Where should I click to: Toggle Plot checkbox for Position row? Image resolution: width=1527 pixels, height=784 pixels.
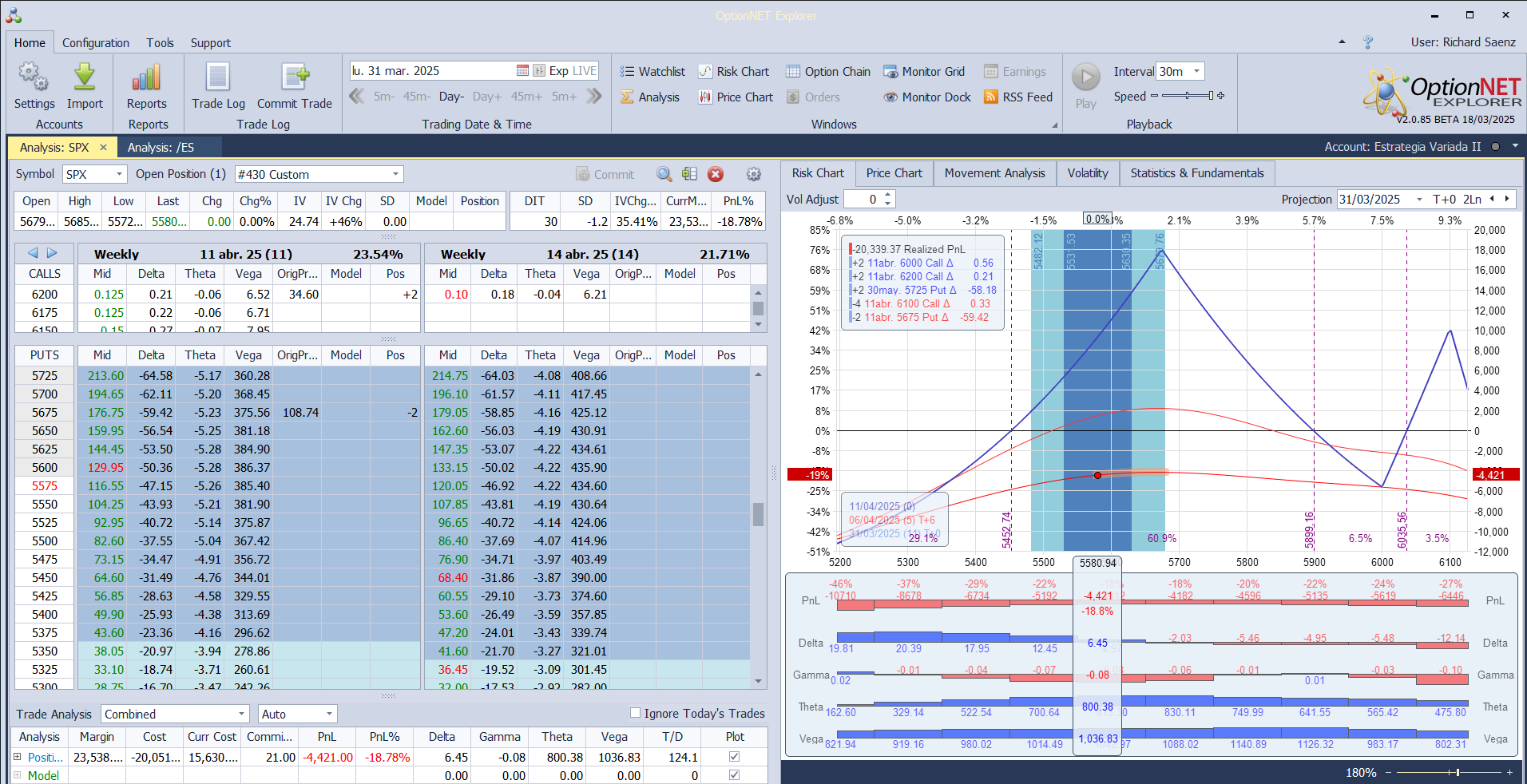[735, 757]
